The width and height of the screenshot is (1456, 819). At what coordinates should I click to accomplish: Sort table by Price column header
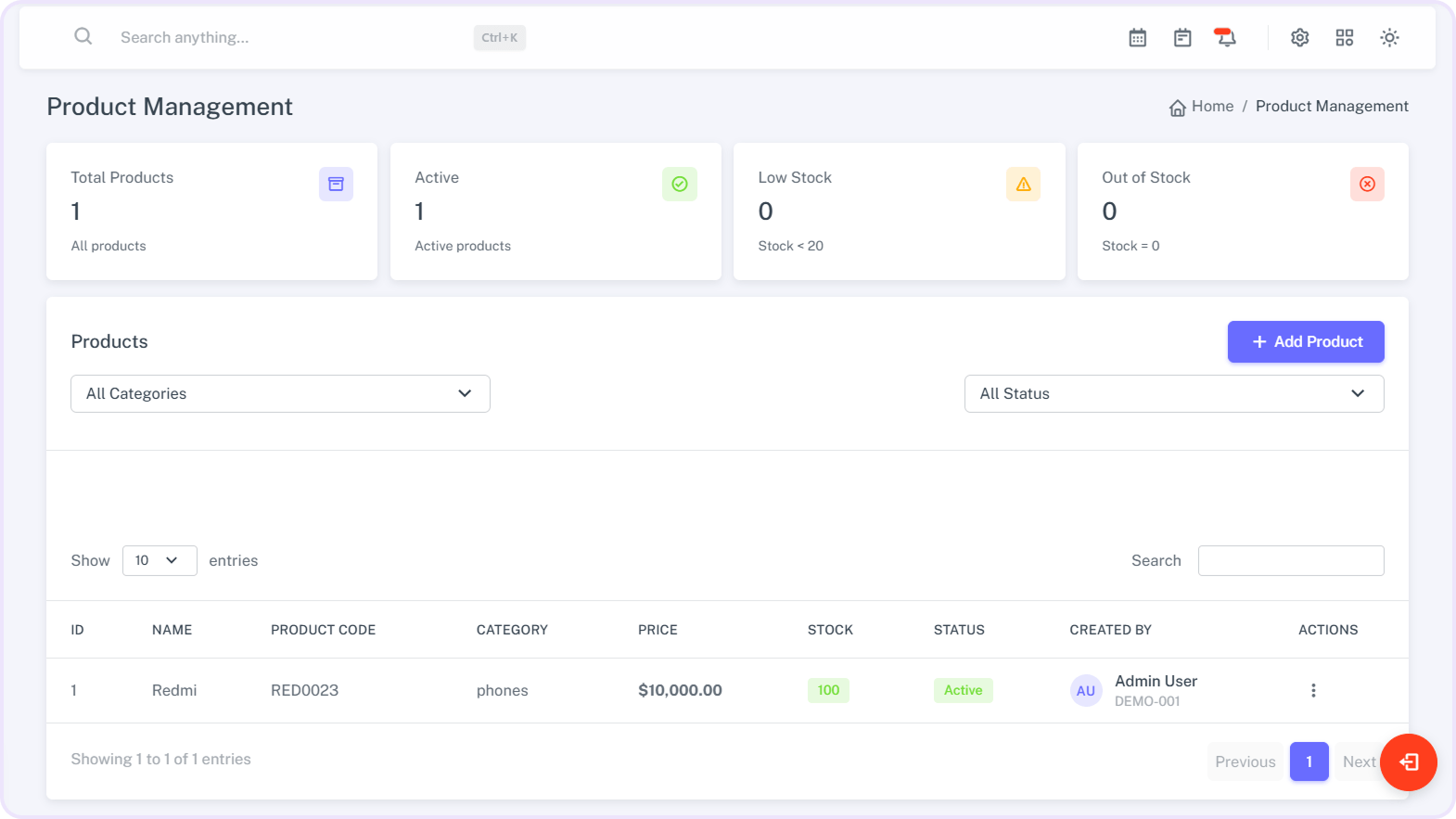(658, 630)
